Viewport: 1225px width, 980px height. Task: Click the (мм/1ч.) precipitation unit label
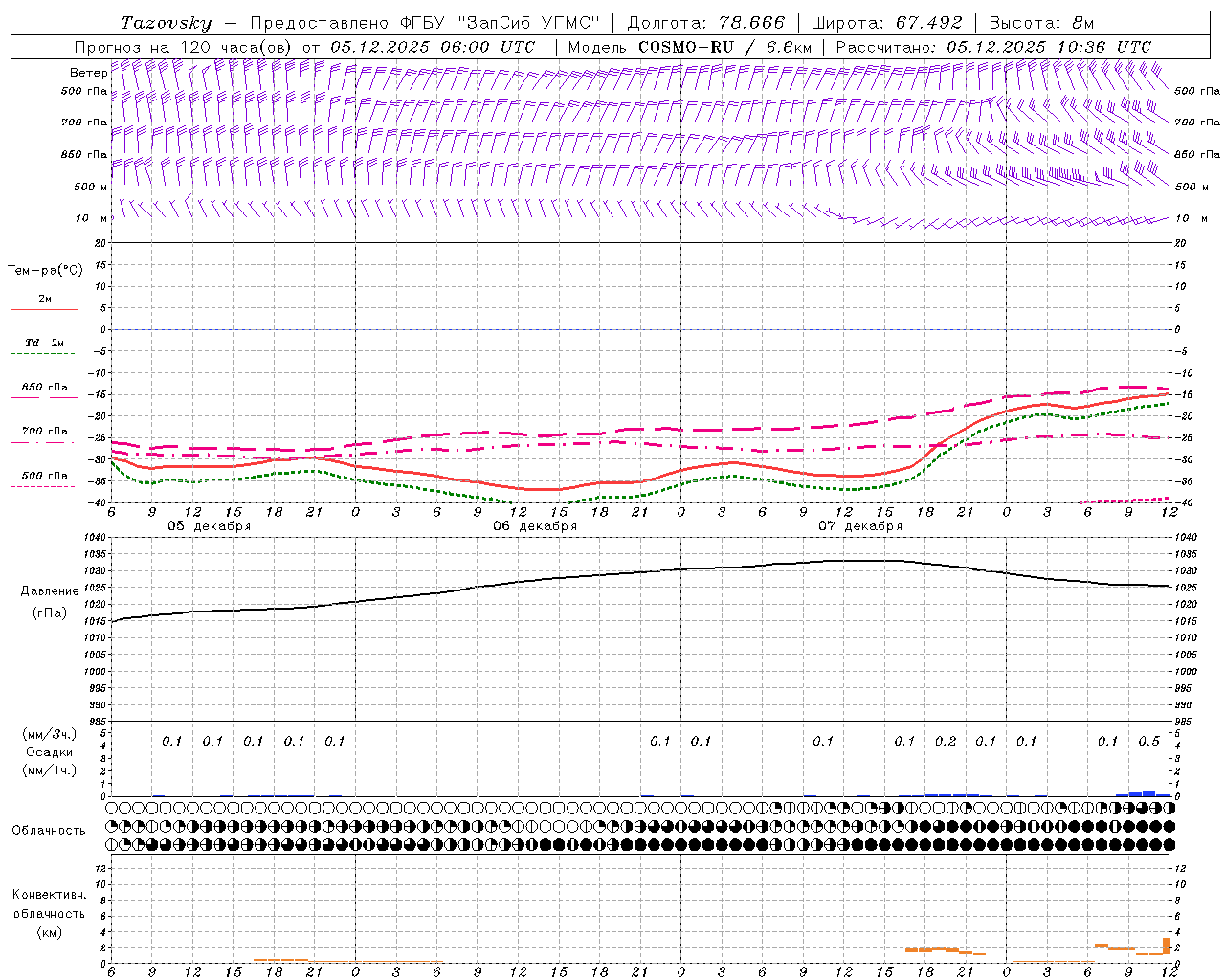point(50,770)
